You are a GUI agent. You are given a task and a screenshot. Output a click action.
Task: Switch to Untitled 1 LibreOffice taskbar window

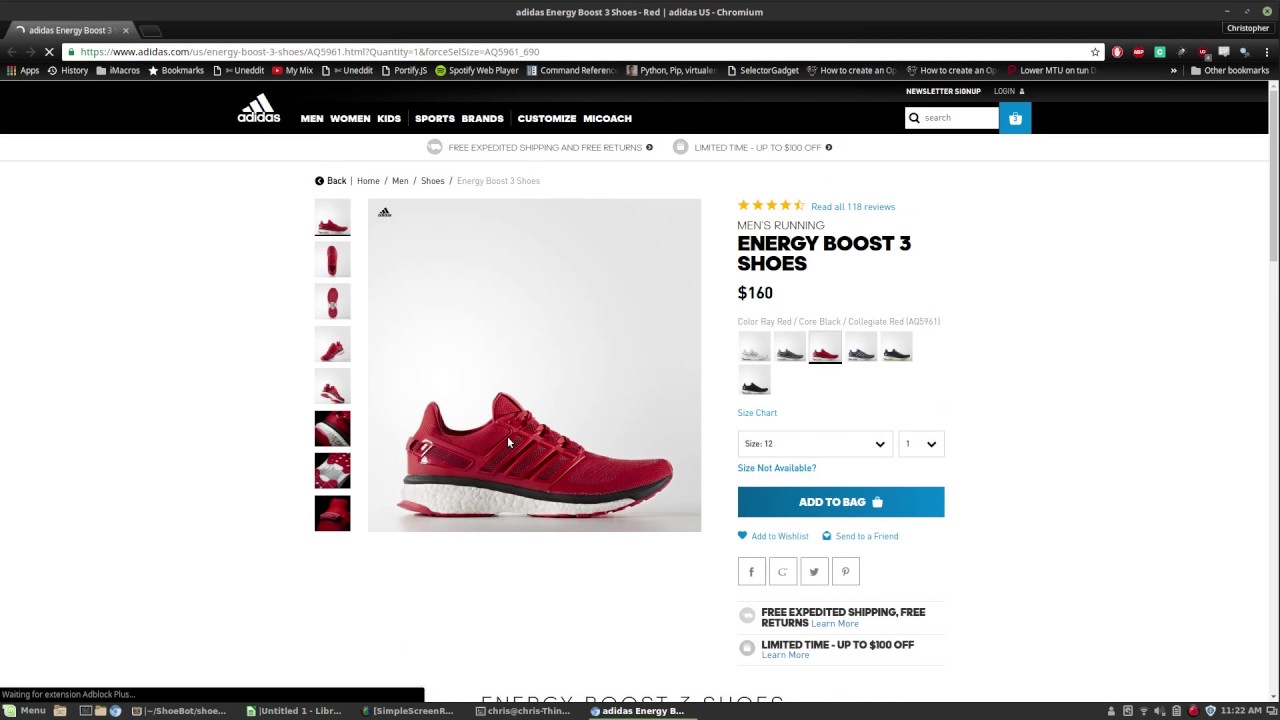point(293,711)
